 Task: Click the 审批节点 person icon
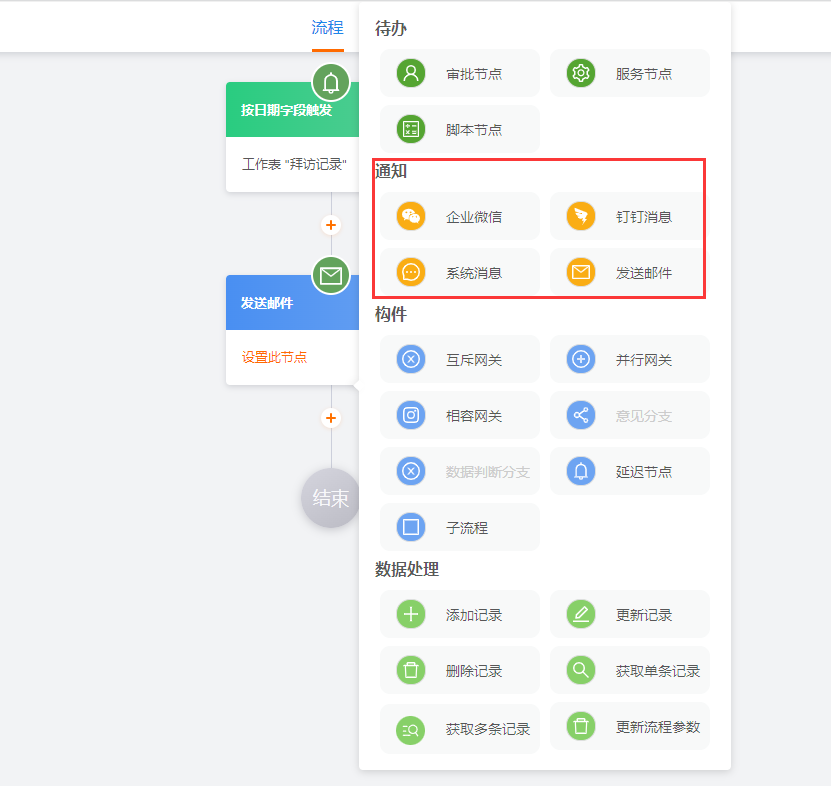point(411,73)
